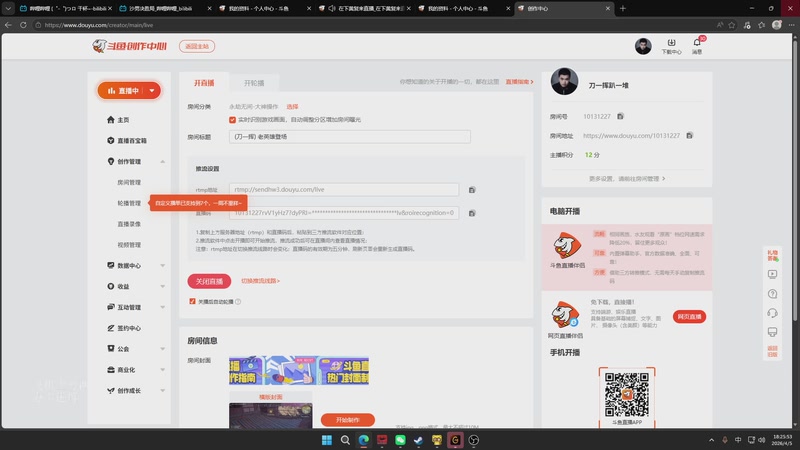Open Steam from the taskbar
The width and height of the screenshot is (800, 450).
pos(418,440)
